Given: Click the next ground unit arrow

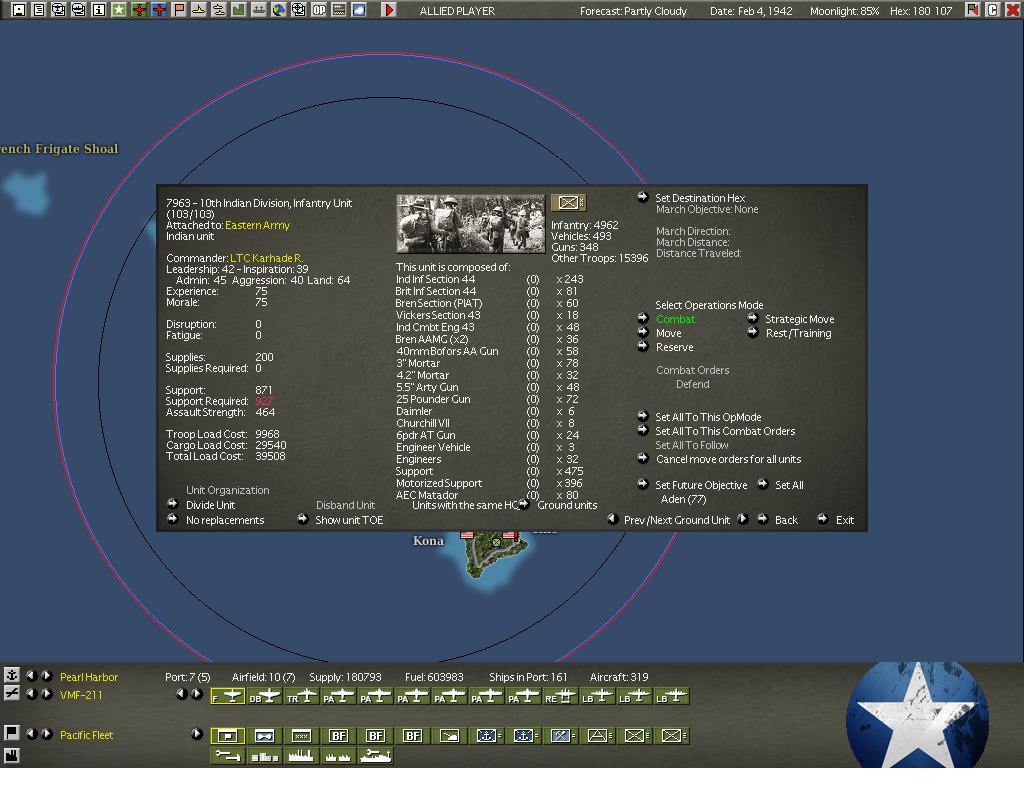Looking at the screenshot, I should 743,520.
